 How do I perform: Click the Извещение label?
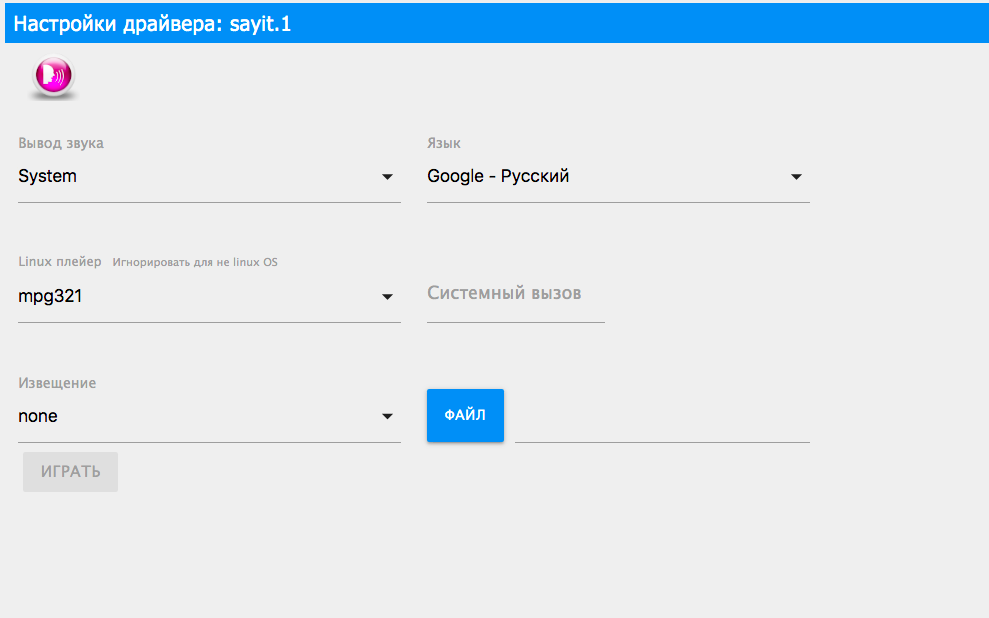(57, 383)
